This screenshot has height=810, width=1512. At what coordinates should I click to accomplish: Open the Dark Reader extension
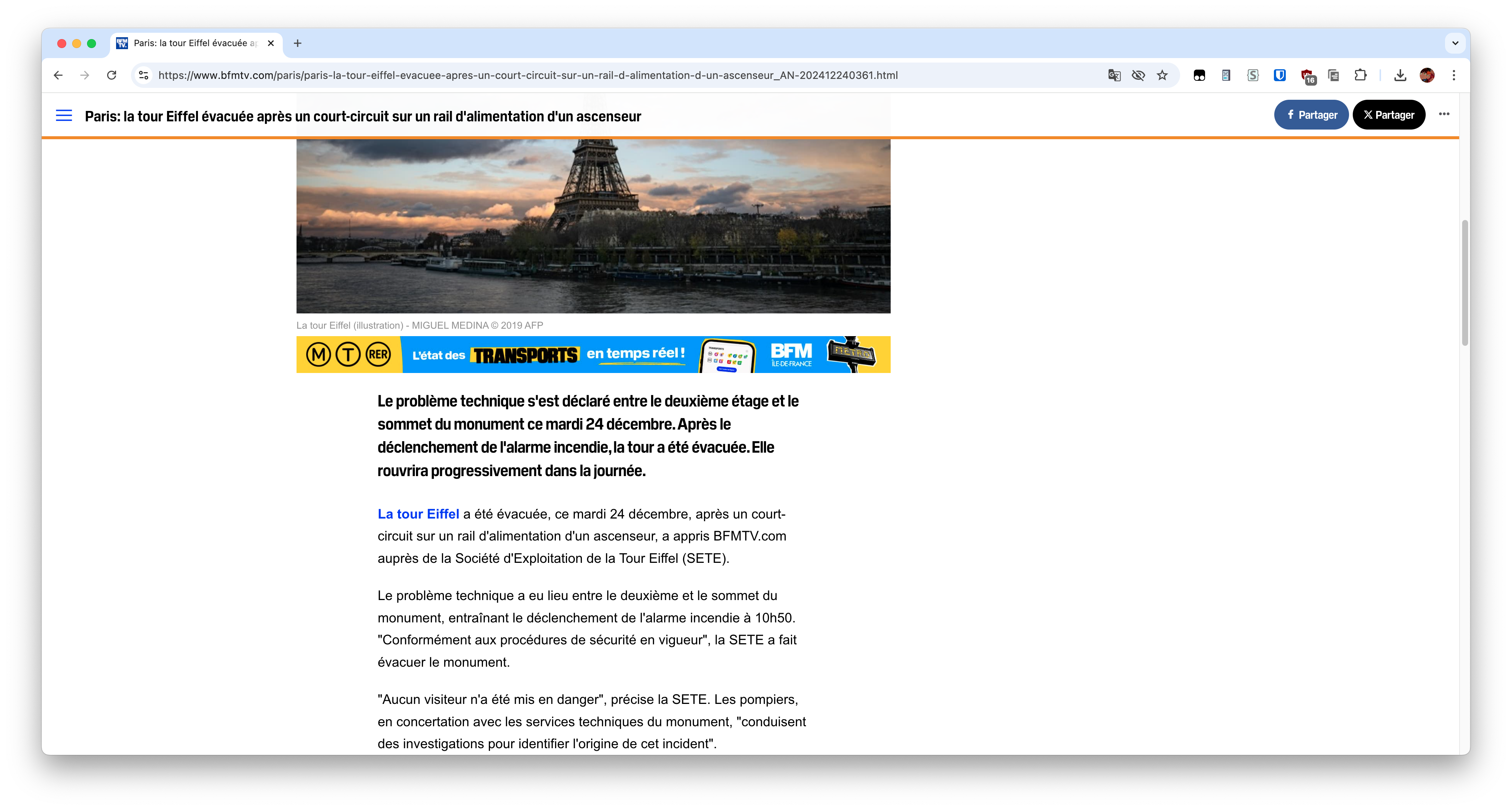pyautogui.click(x=1199, y=75)
